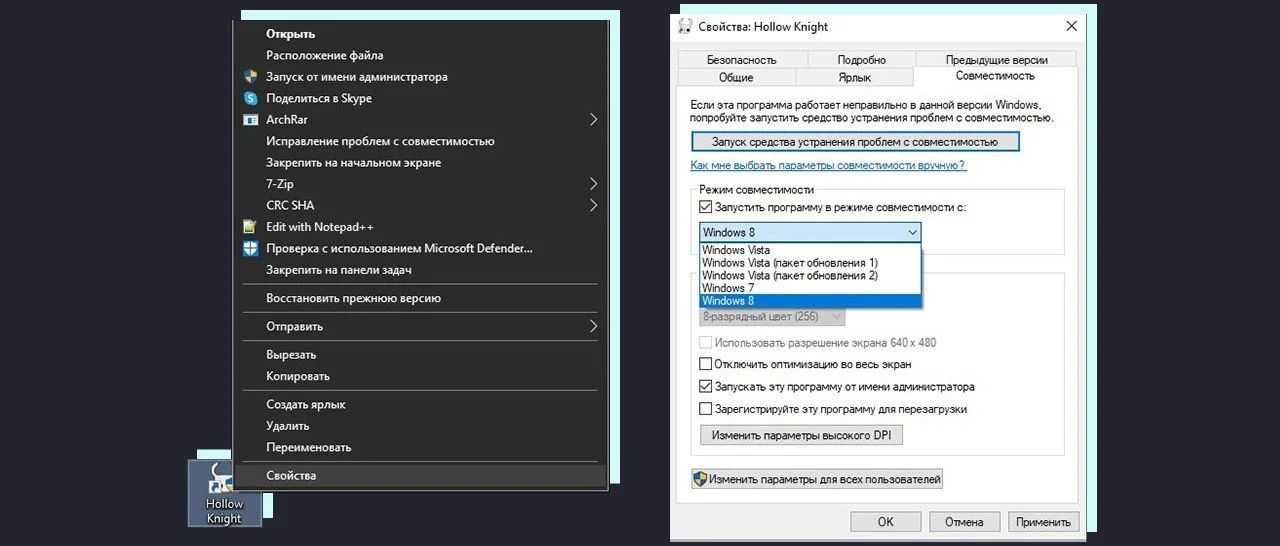Choose highlighted Windows 8 in the list
Image resolution: width=1280 pixels, height=546 pixels.
click(810, 301)
